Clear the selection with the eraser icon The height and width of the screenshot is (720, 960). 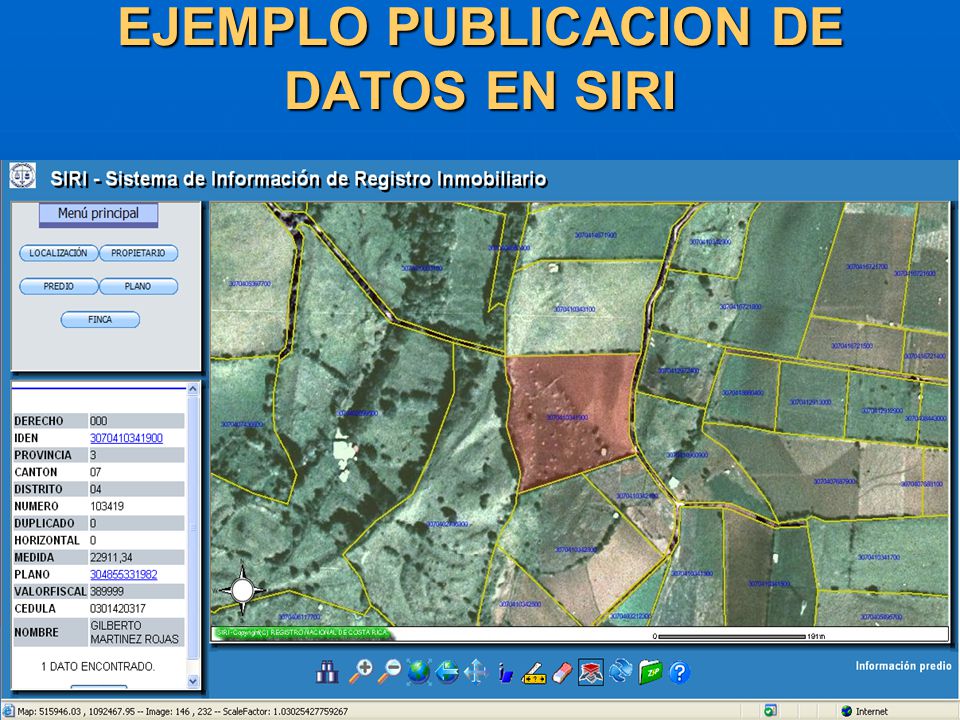(x=561, y=673)
